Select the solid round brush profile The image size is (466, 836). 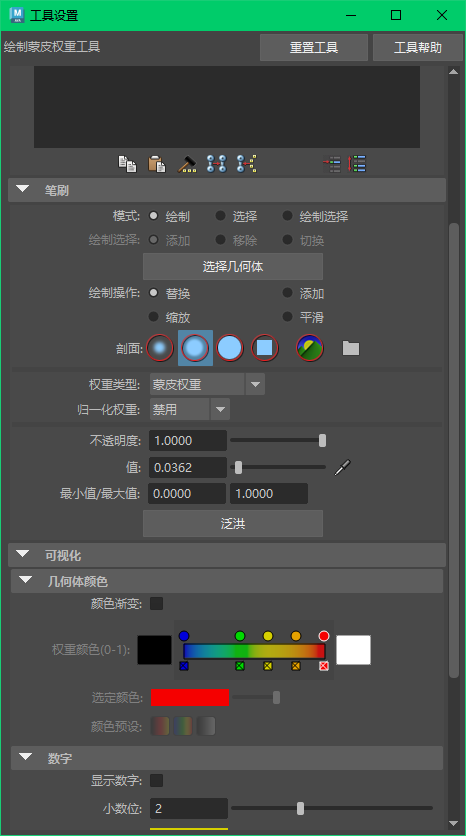click(x=230, y=348)
